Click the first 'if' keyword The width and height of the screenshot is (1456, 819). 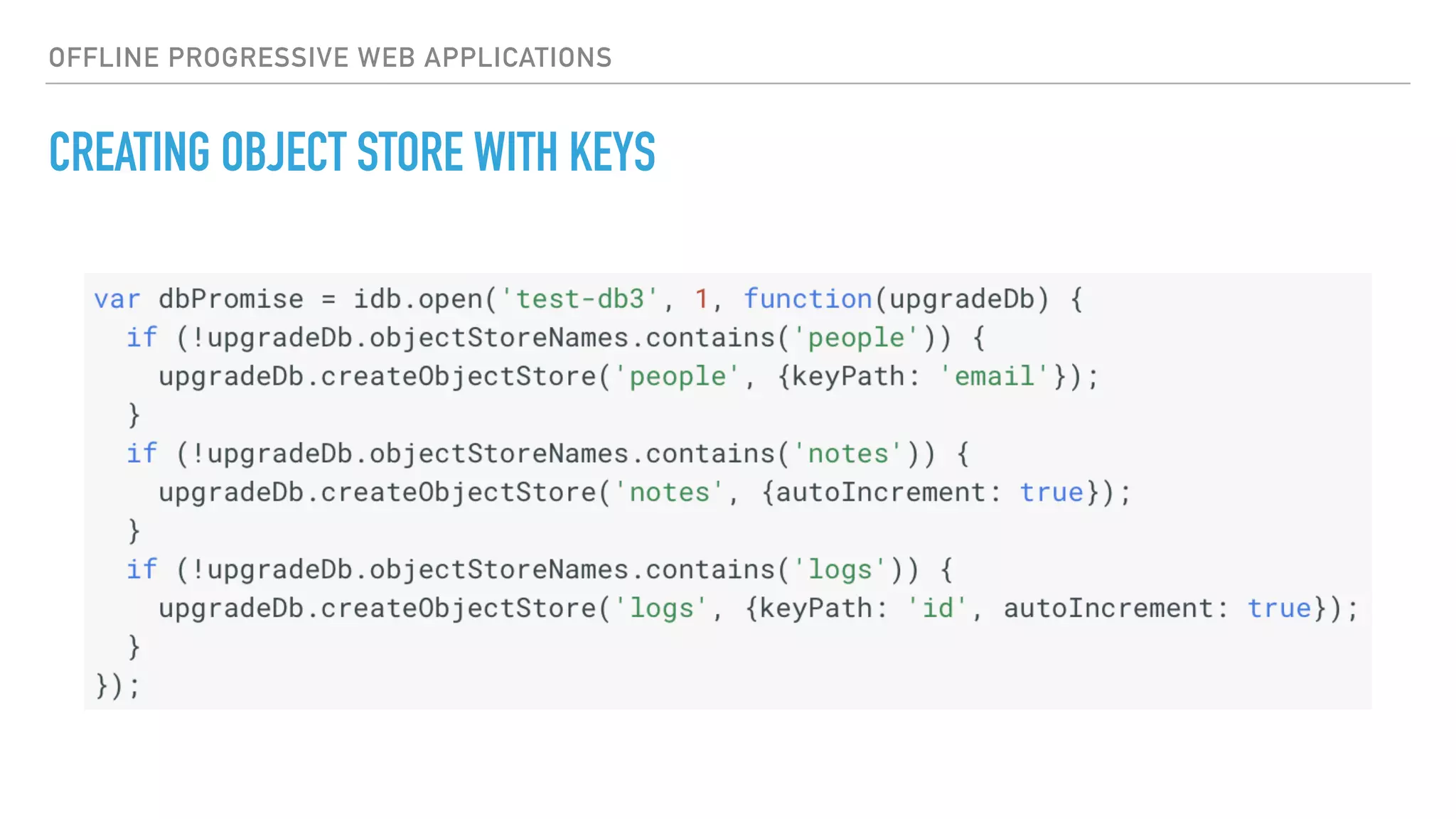[x=141, y=338]
